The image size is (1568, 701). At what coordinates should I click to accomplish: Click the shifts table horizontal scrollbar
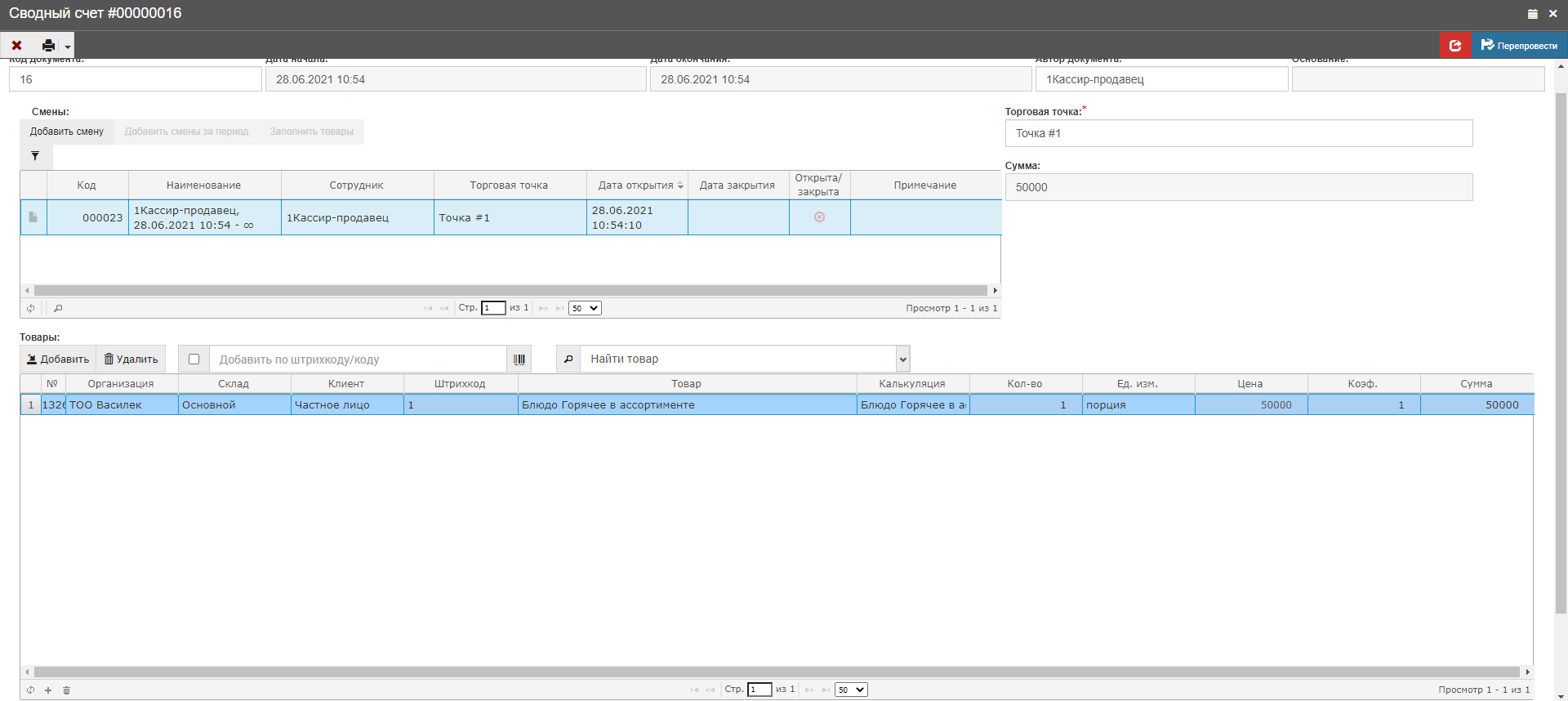click(x=510, y=290)
